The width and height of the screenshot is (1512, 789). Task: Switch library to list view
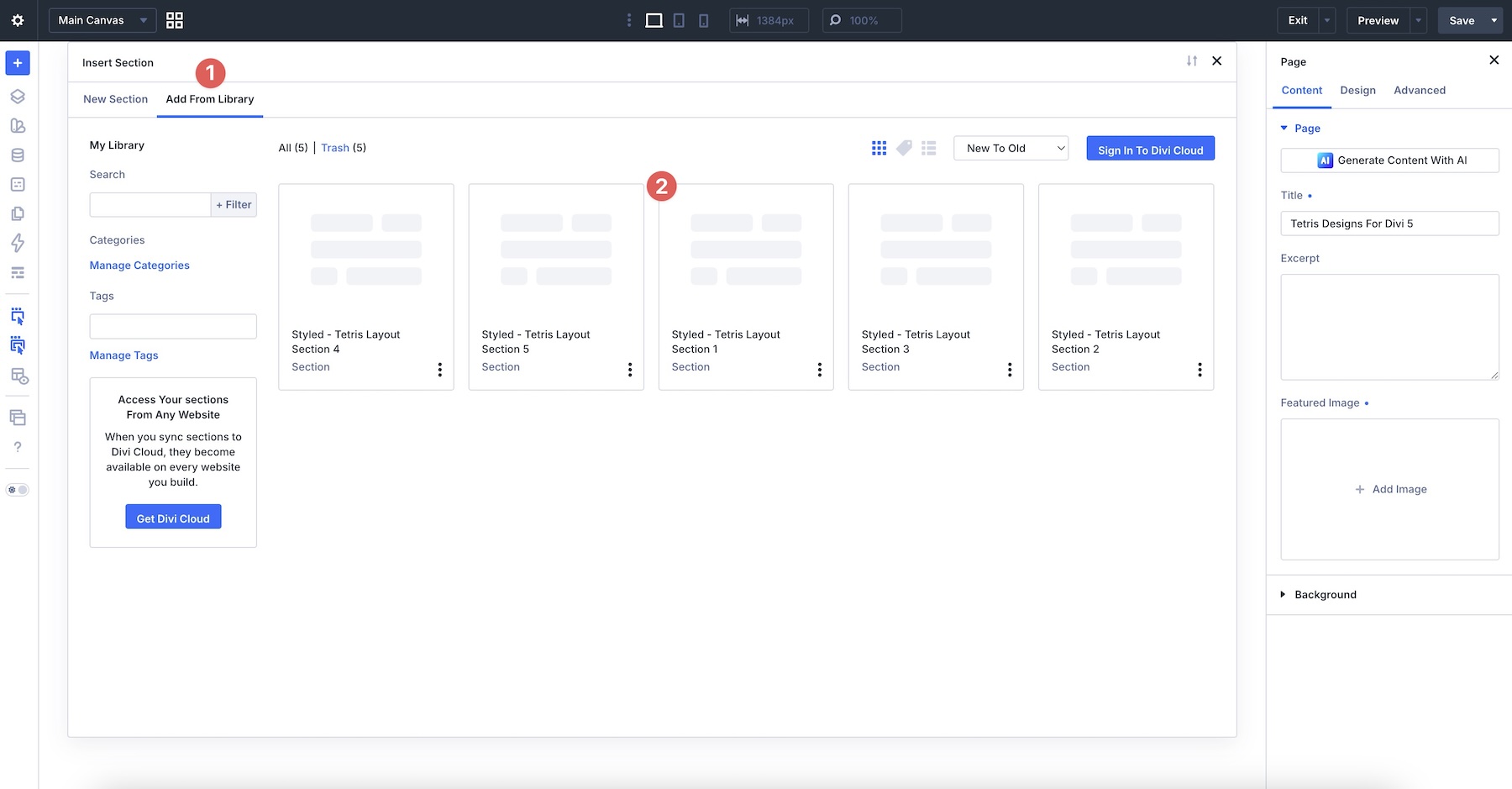tap(929, 148)
